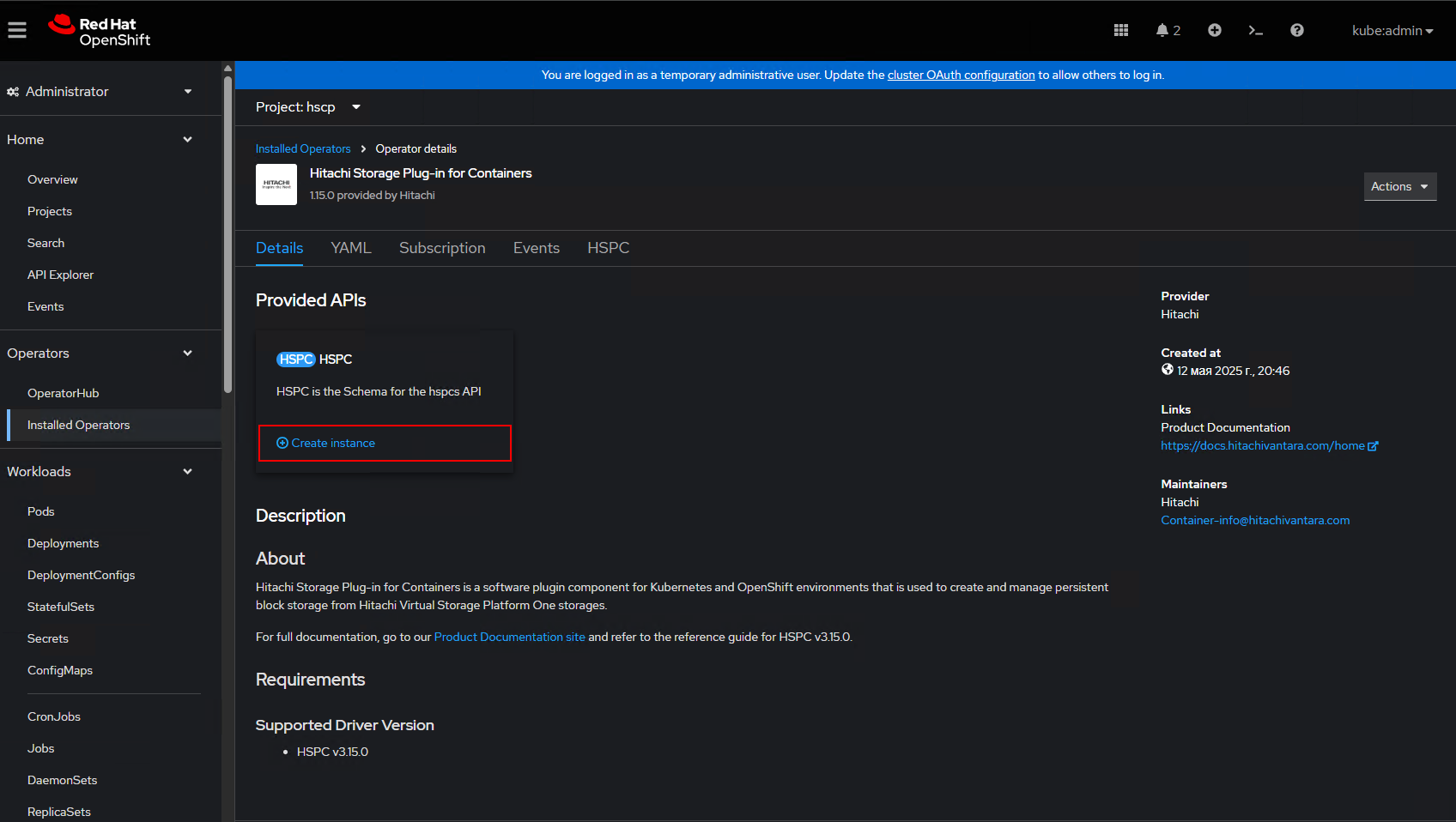Click the Hitachi operator logo thumbnail
Screen dimensions: 1456x822
point(276,184)
